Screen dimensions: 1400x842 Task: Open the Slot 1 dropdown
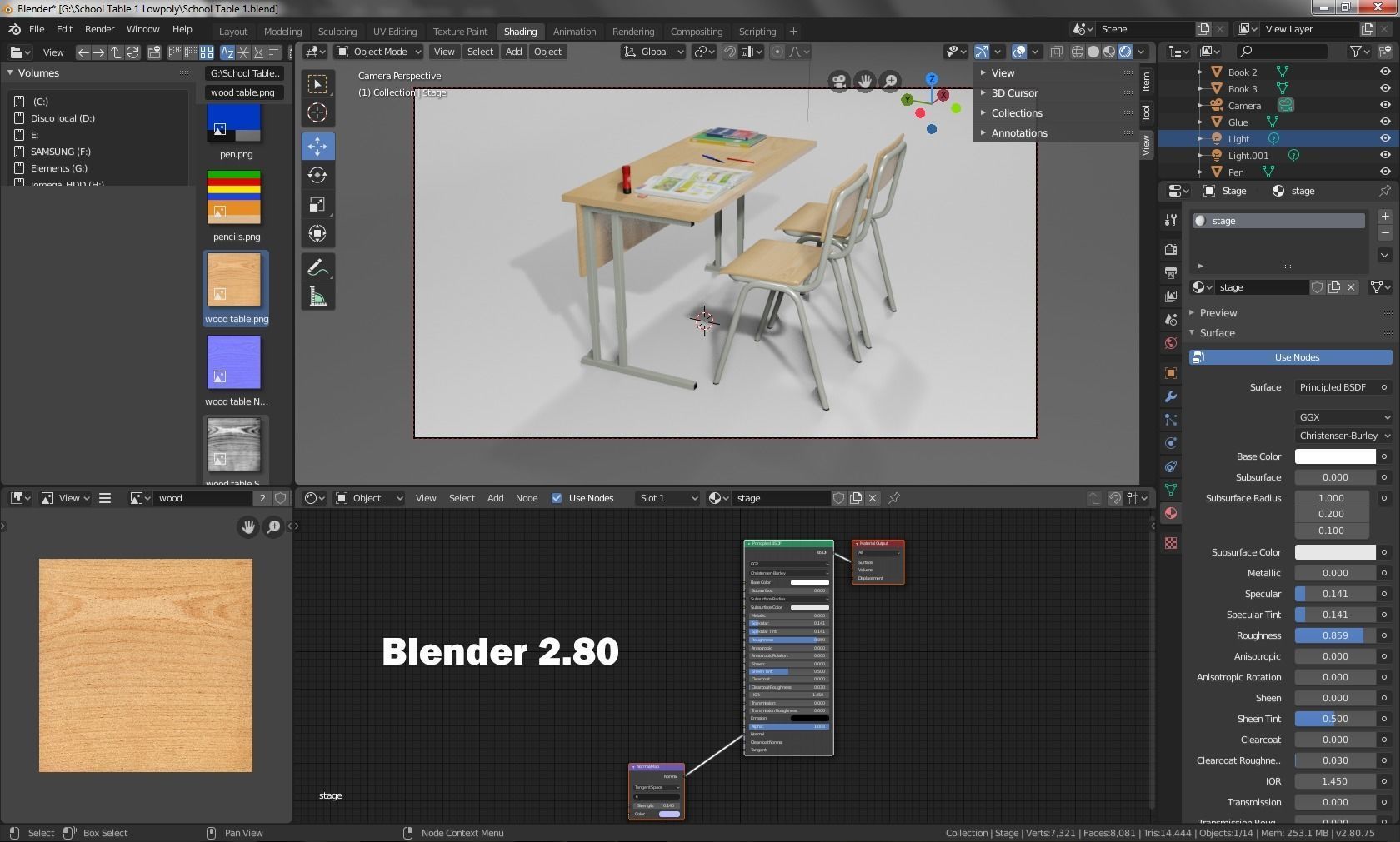667,498
